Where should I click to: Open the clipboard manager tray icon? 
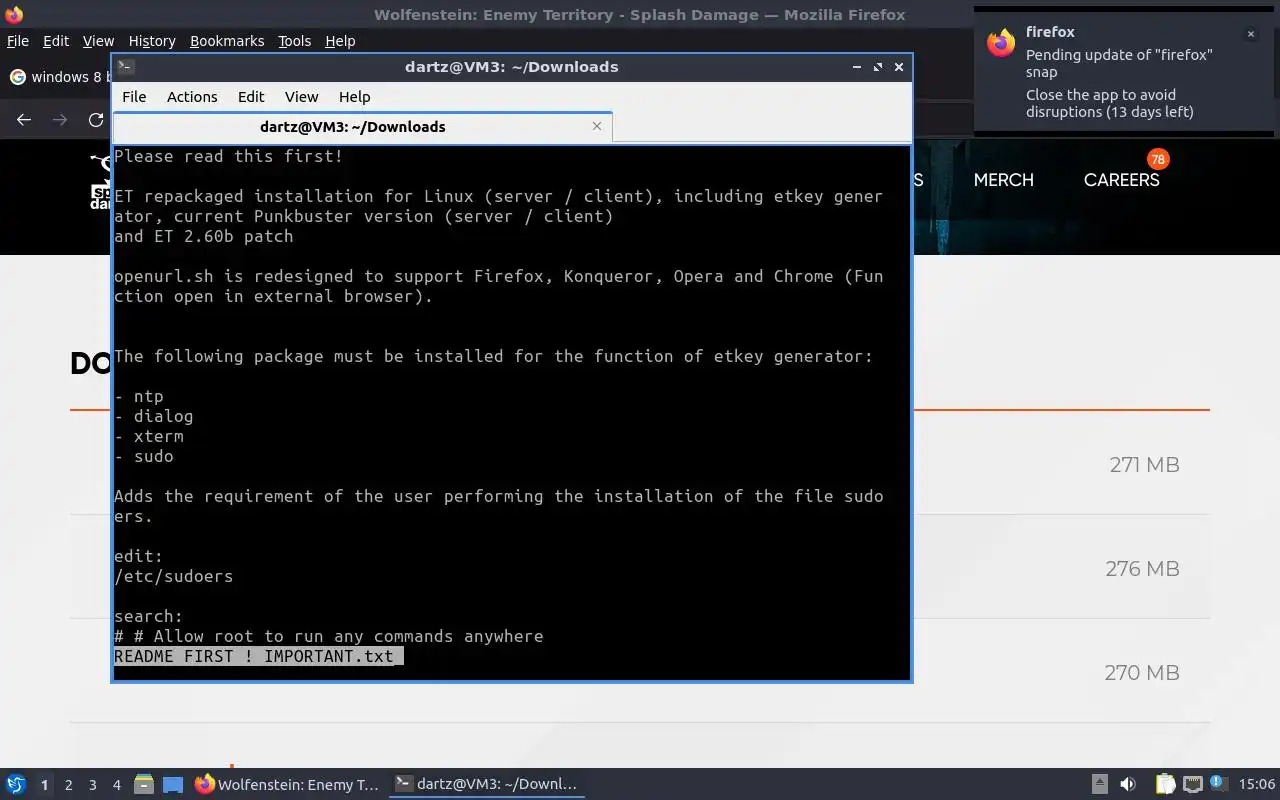coord(1165,785)
